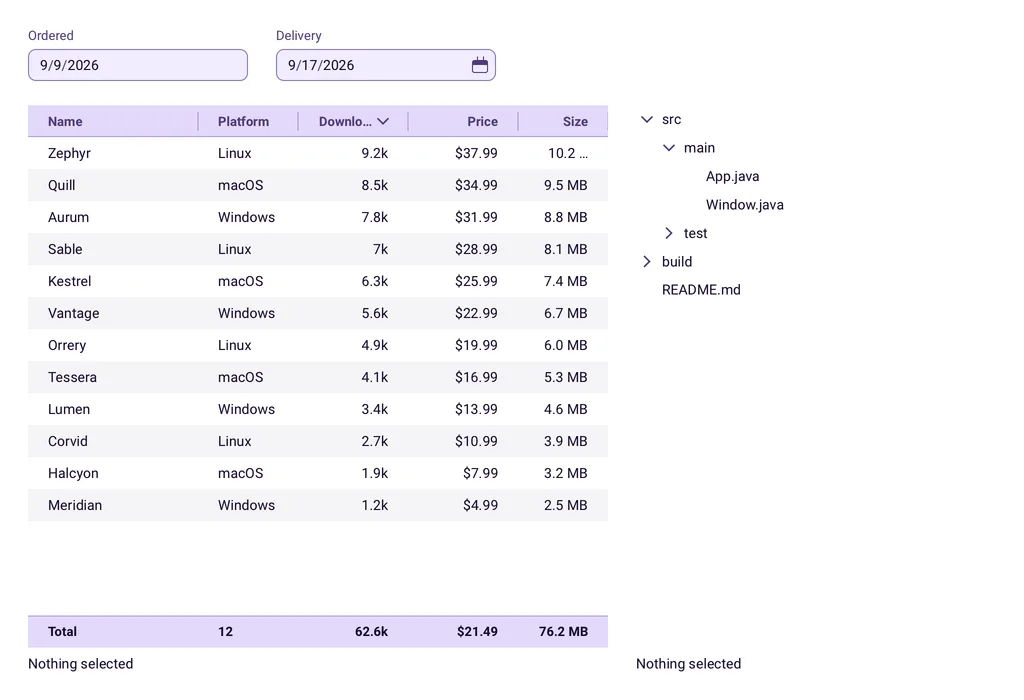Collapse the src folder chevron
1024x700 pixels.
coord(647,119)
